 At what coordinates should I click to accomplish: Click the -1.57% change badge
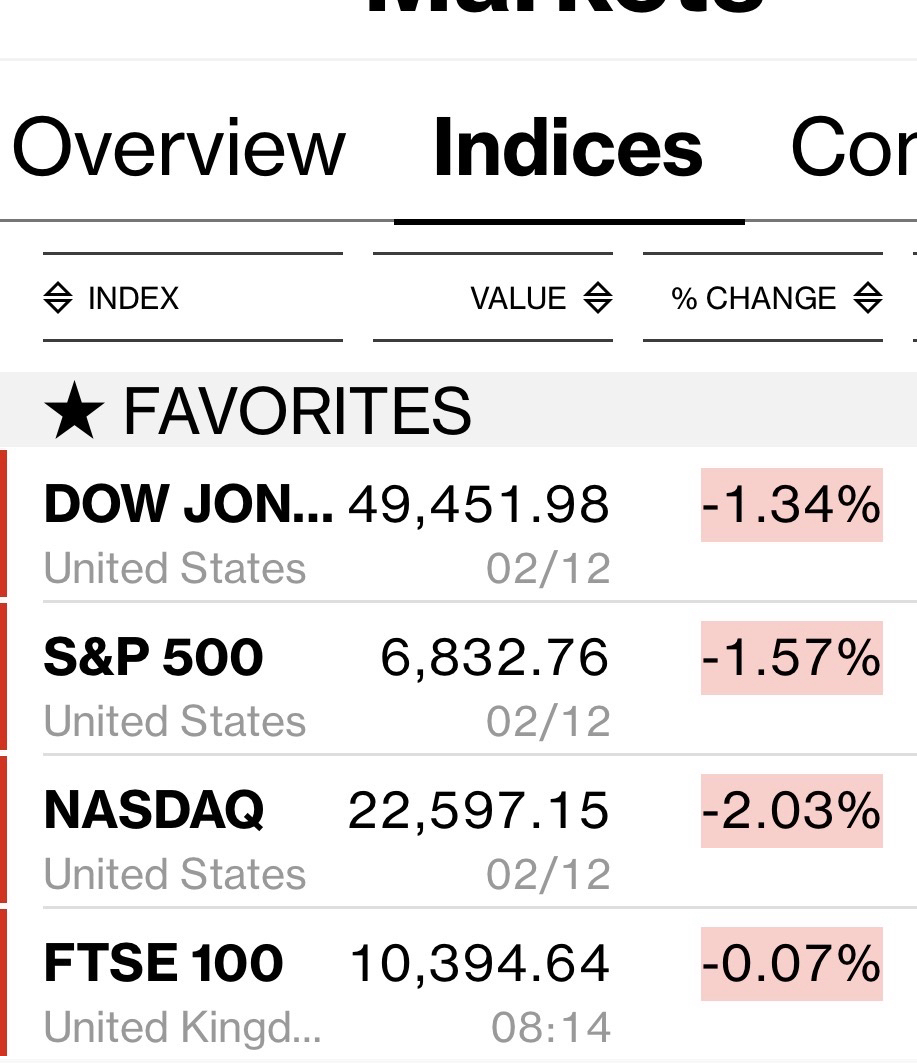click(791, 657)
